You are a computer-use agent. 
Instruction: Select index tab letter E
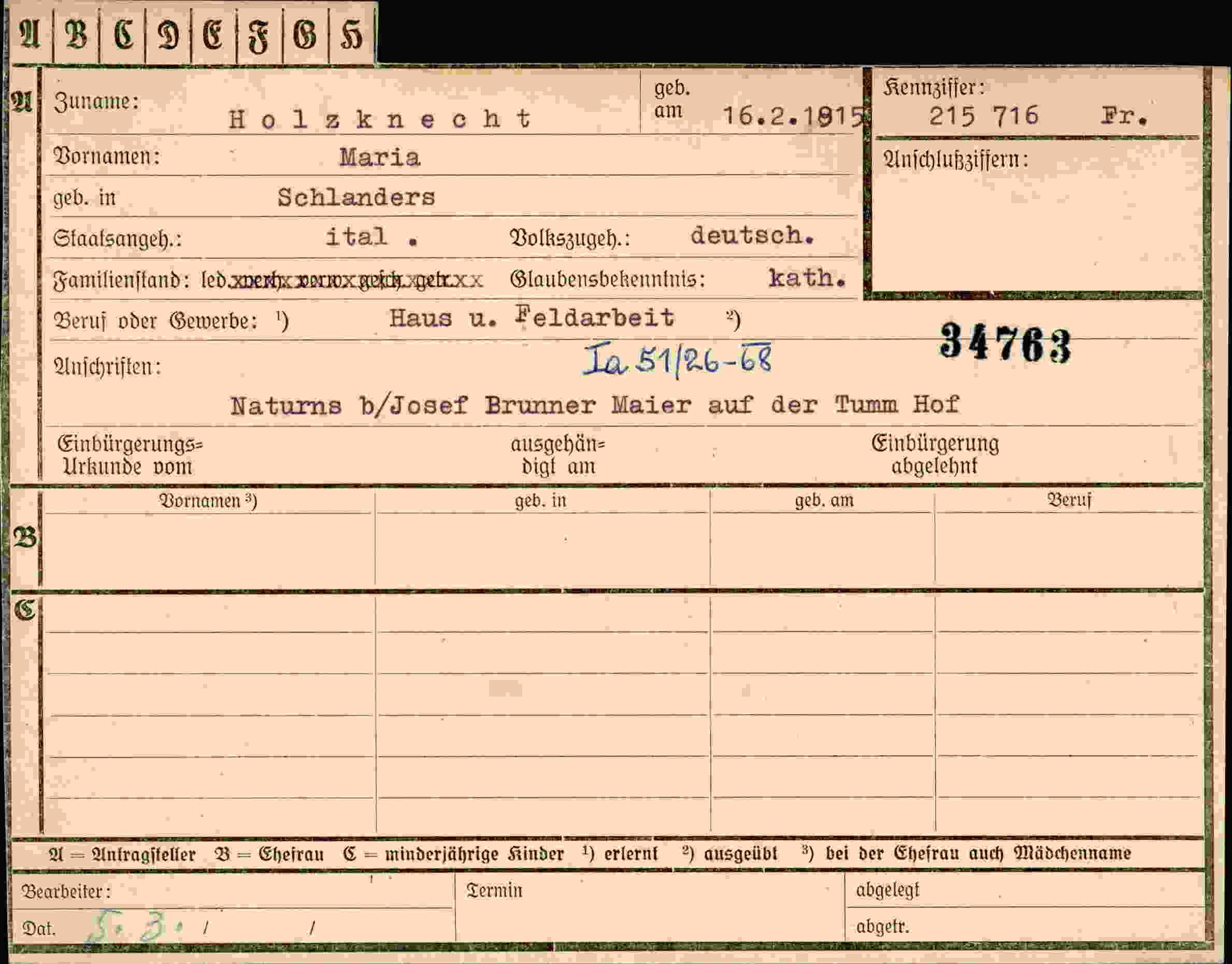click(x=214, y=35)
